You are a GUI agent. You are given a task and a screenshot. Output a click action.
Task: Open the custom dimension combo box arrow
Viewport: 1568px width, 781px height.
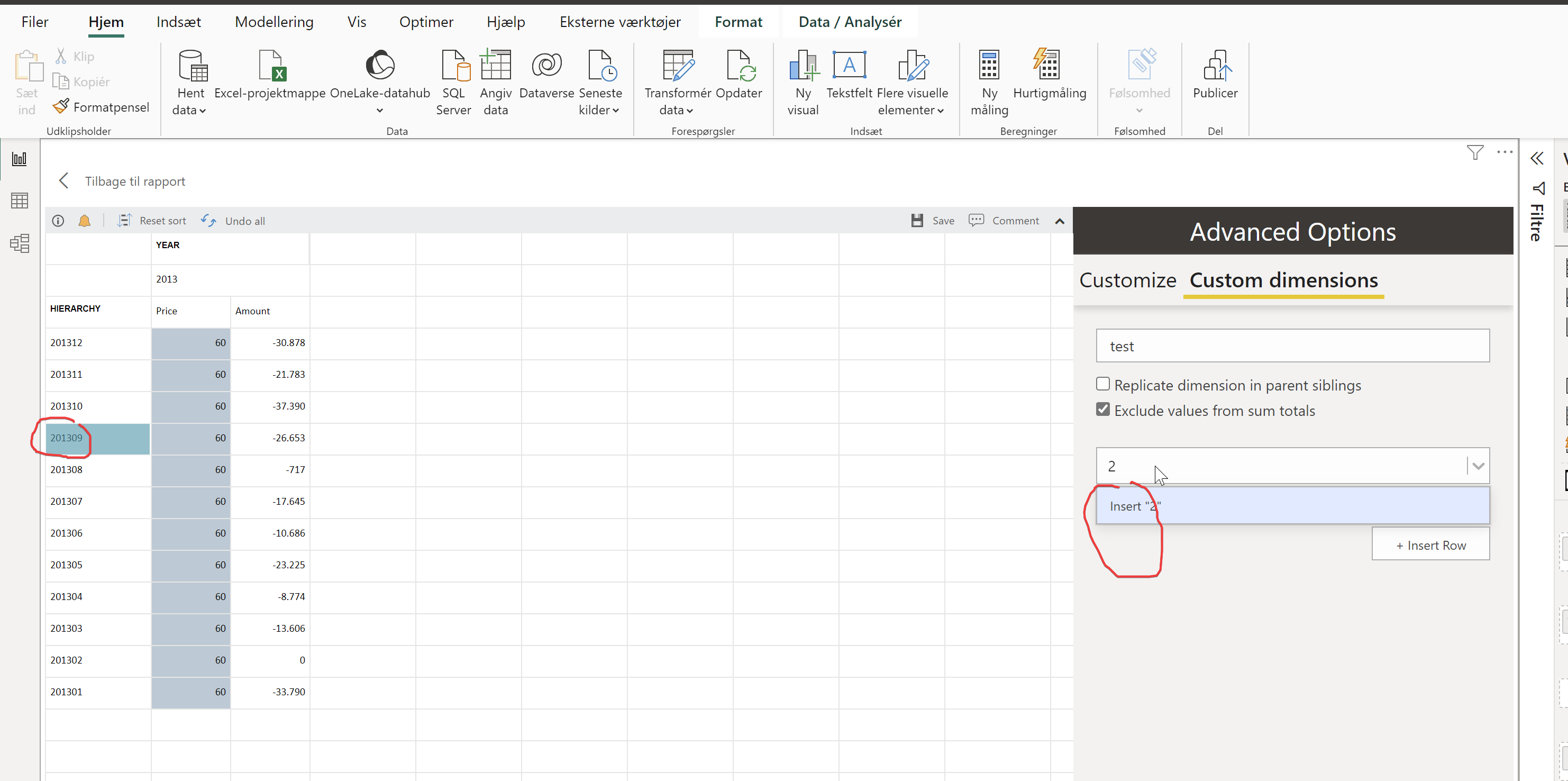point(1479,466)
